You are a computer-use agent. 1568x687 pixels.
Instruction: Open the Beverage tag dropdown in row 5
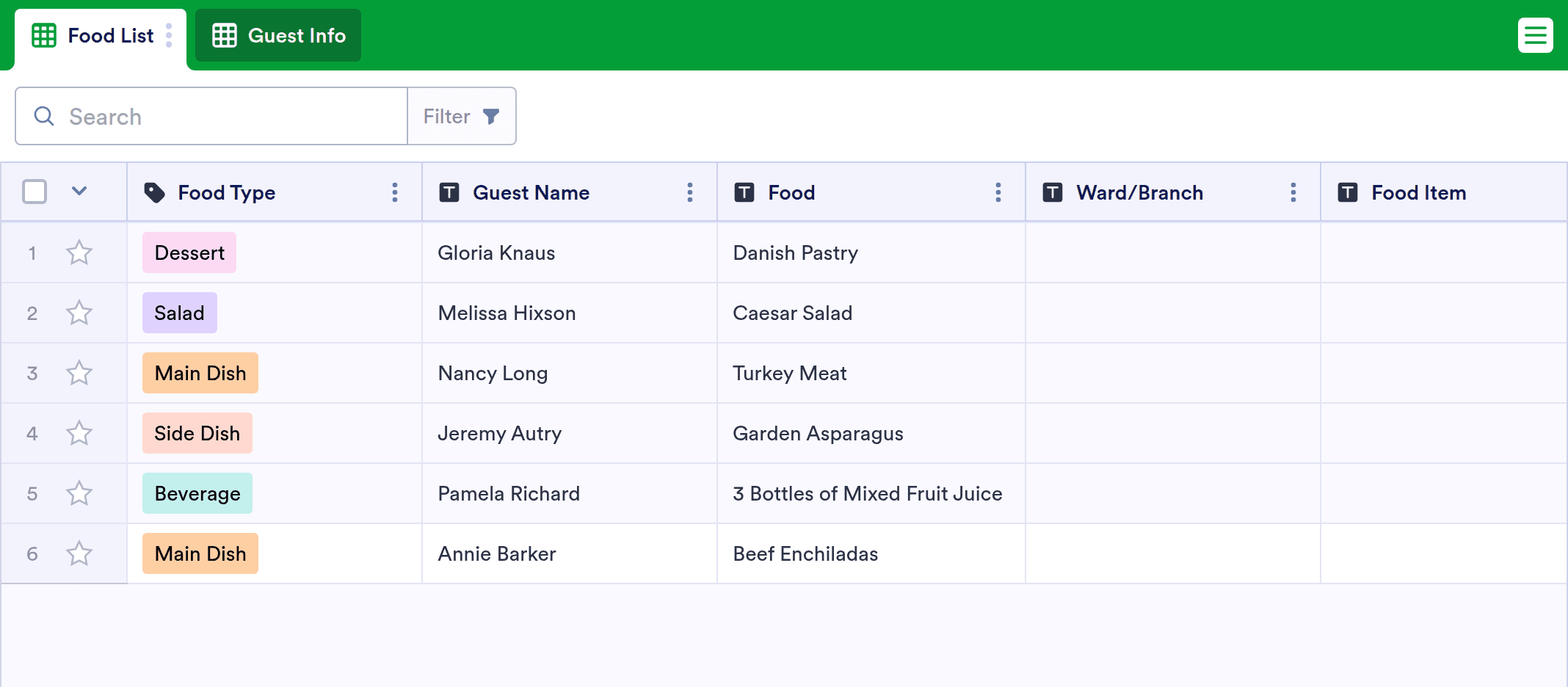click(x=197, y=494)
